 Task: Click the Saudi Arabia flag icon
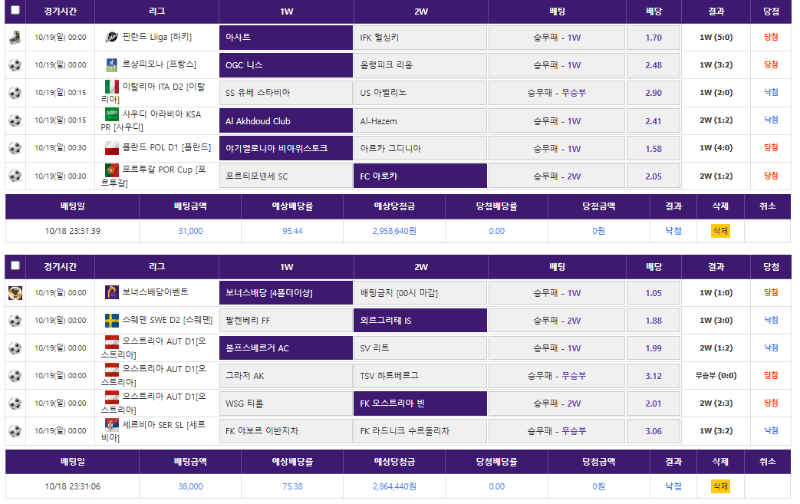click(112, 115)
